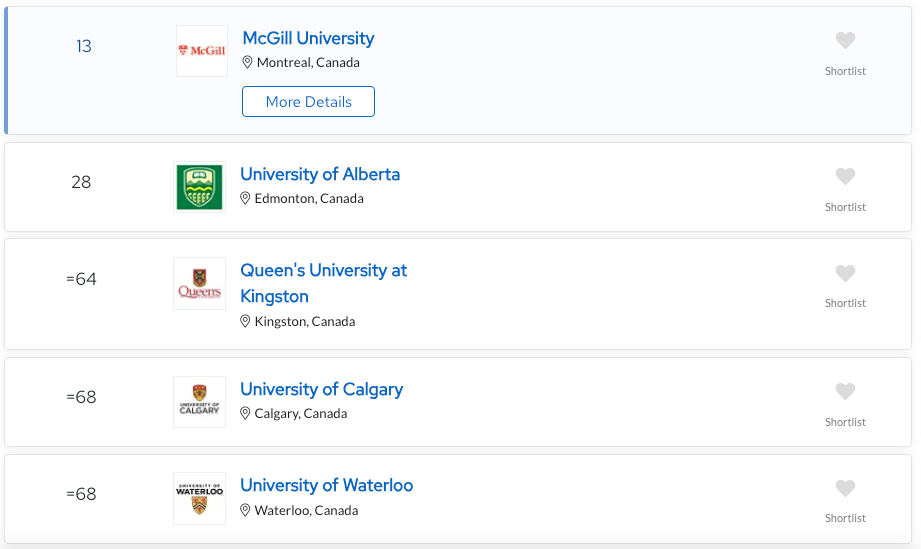Click the University of Waterloo logo

tap(200, 499)
